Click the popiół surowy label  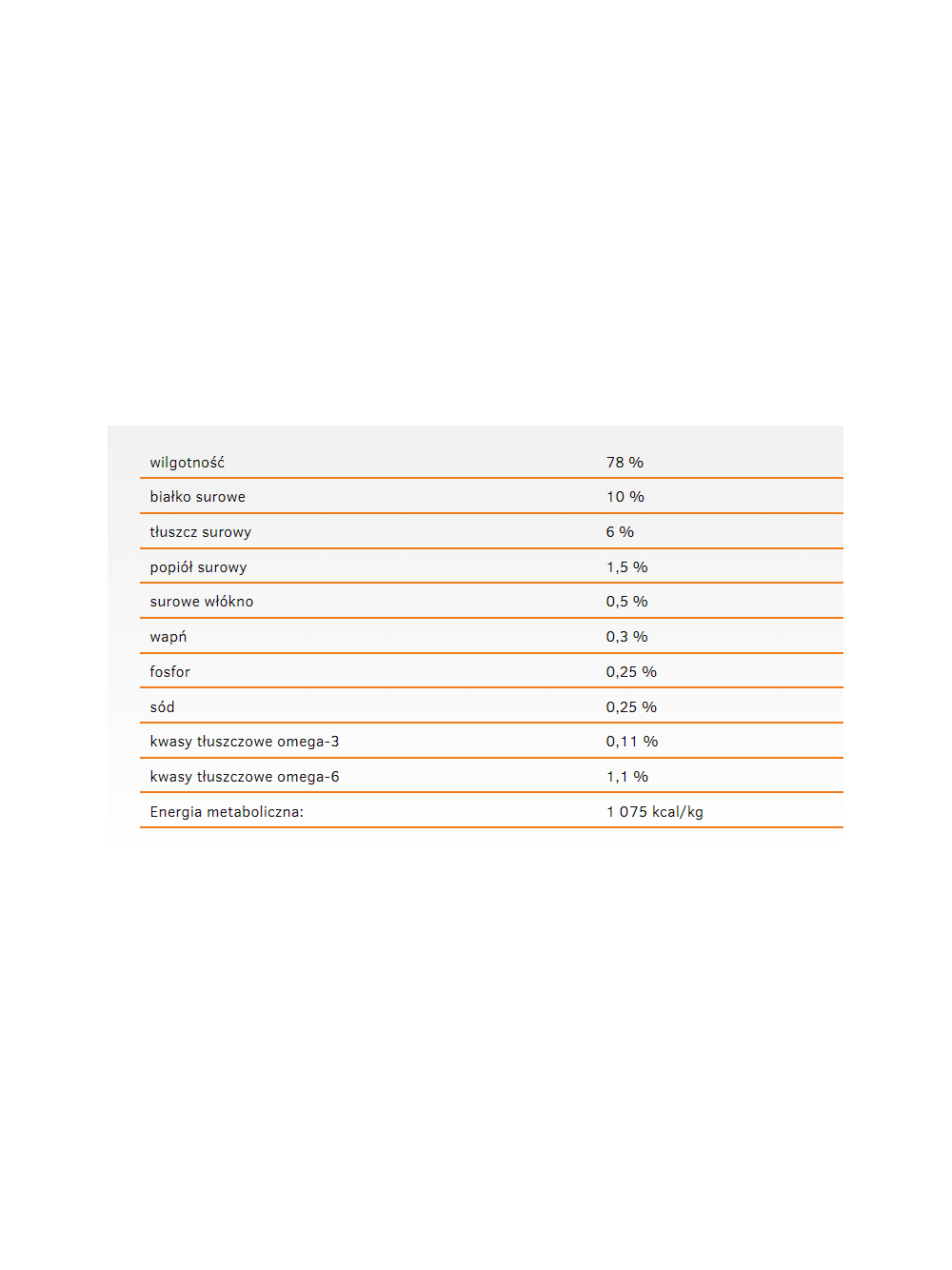point(198,567)
